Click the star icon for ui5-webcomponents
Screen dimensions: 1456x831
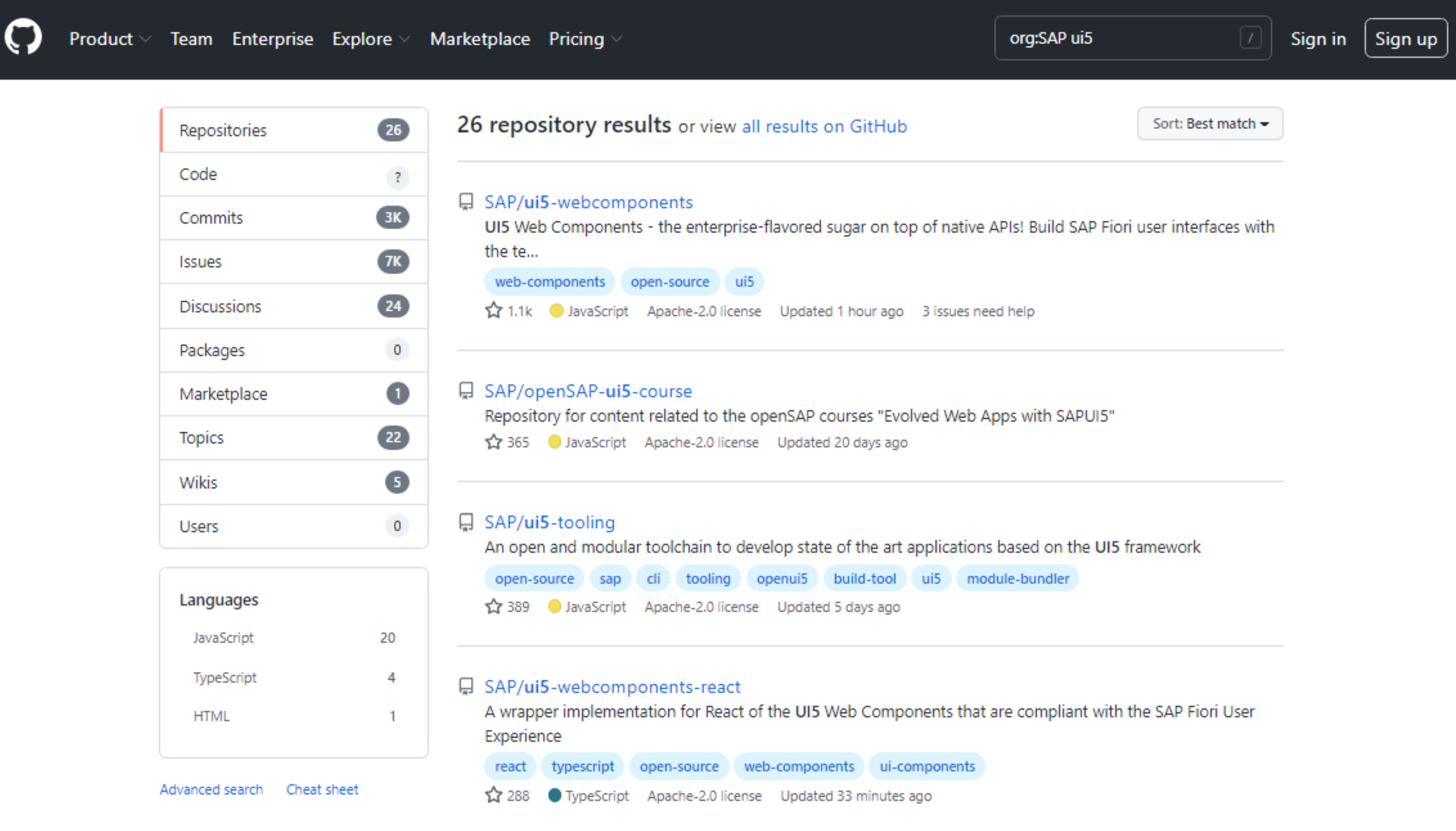click(494, 311)
